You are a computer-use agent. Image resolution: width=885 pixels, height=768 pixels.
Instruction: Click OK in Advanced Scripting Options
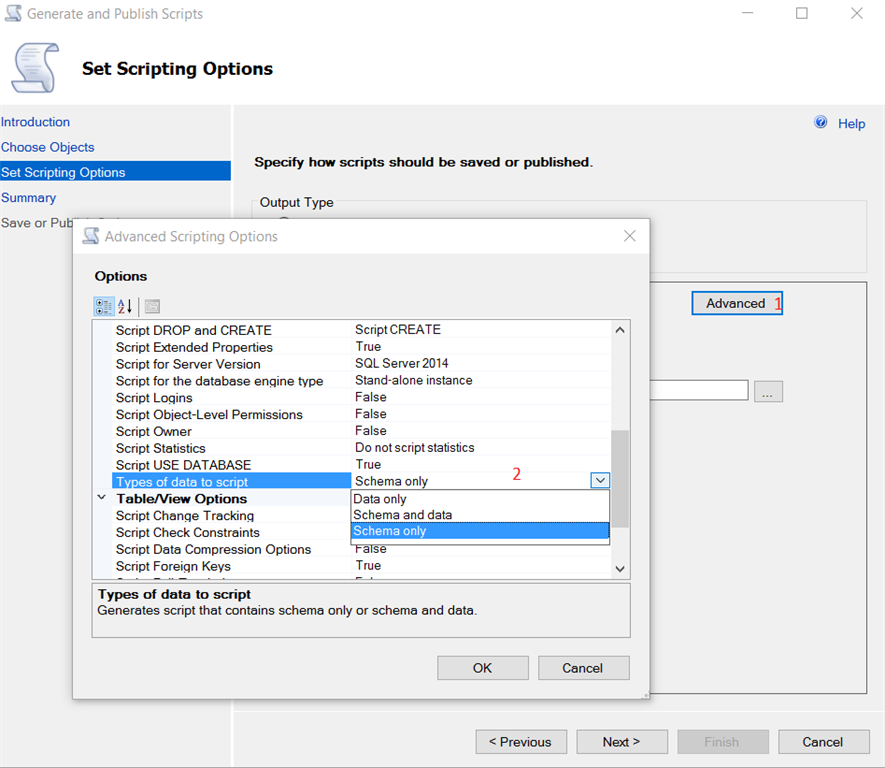coord(482,668)
